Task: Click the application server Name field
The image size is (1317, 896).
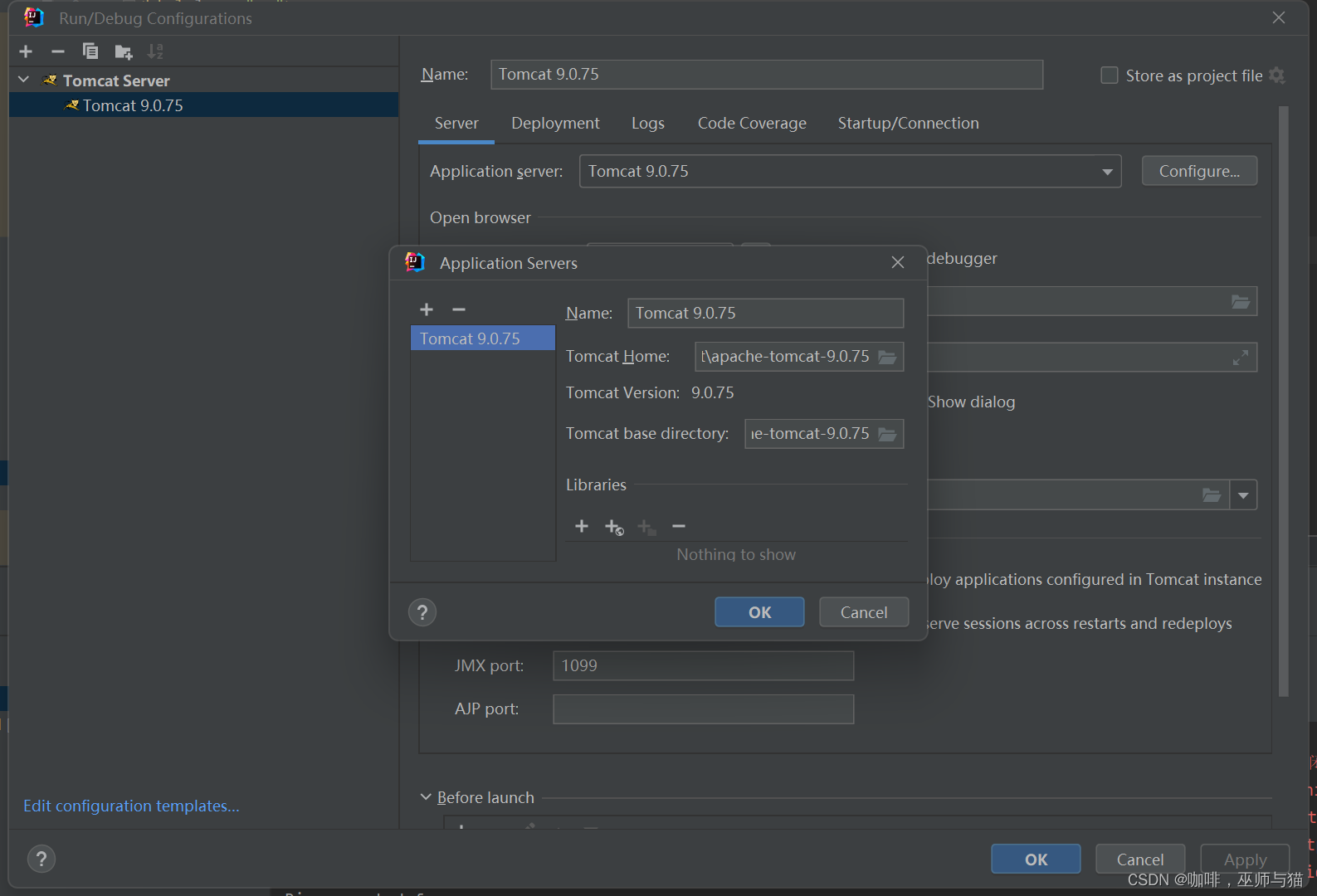Action: coord(765,314)
